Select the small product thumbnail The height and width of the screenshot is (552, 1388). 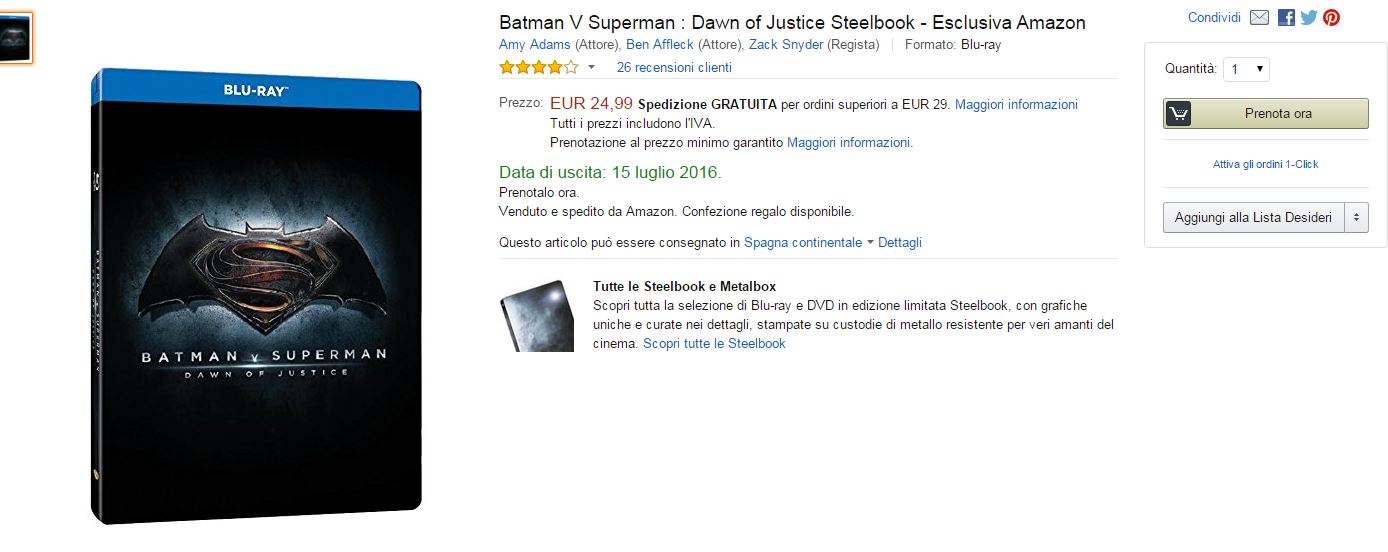16,38
